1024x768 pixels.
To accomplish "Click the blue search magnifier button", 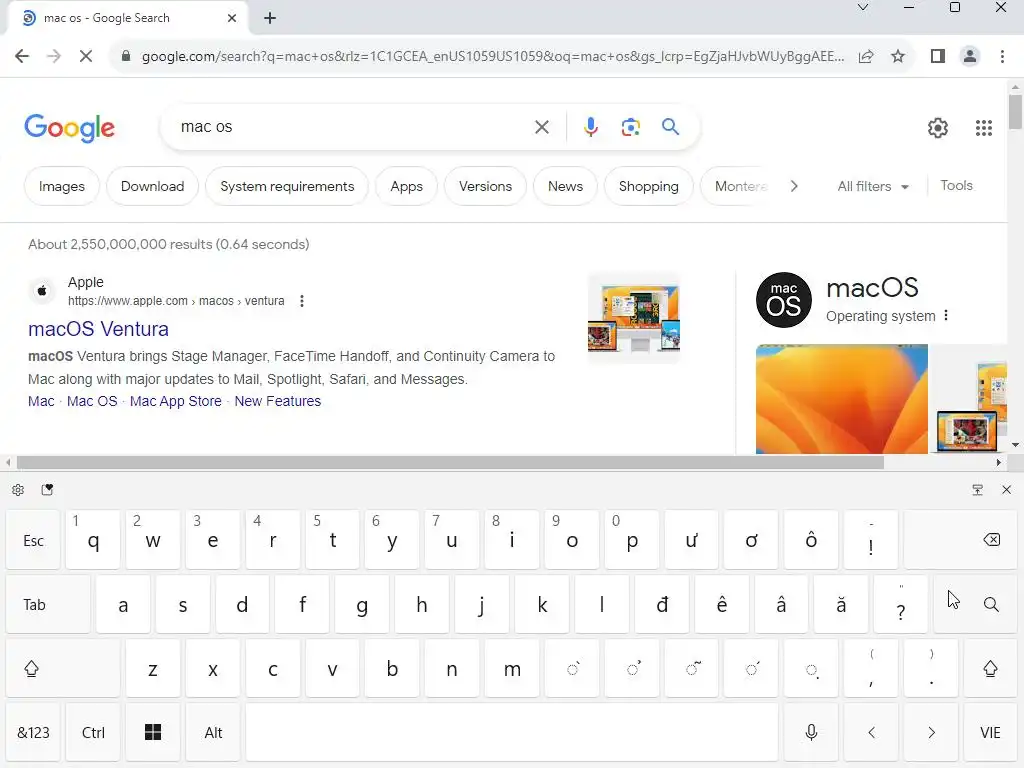I will point(670,127).
